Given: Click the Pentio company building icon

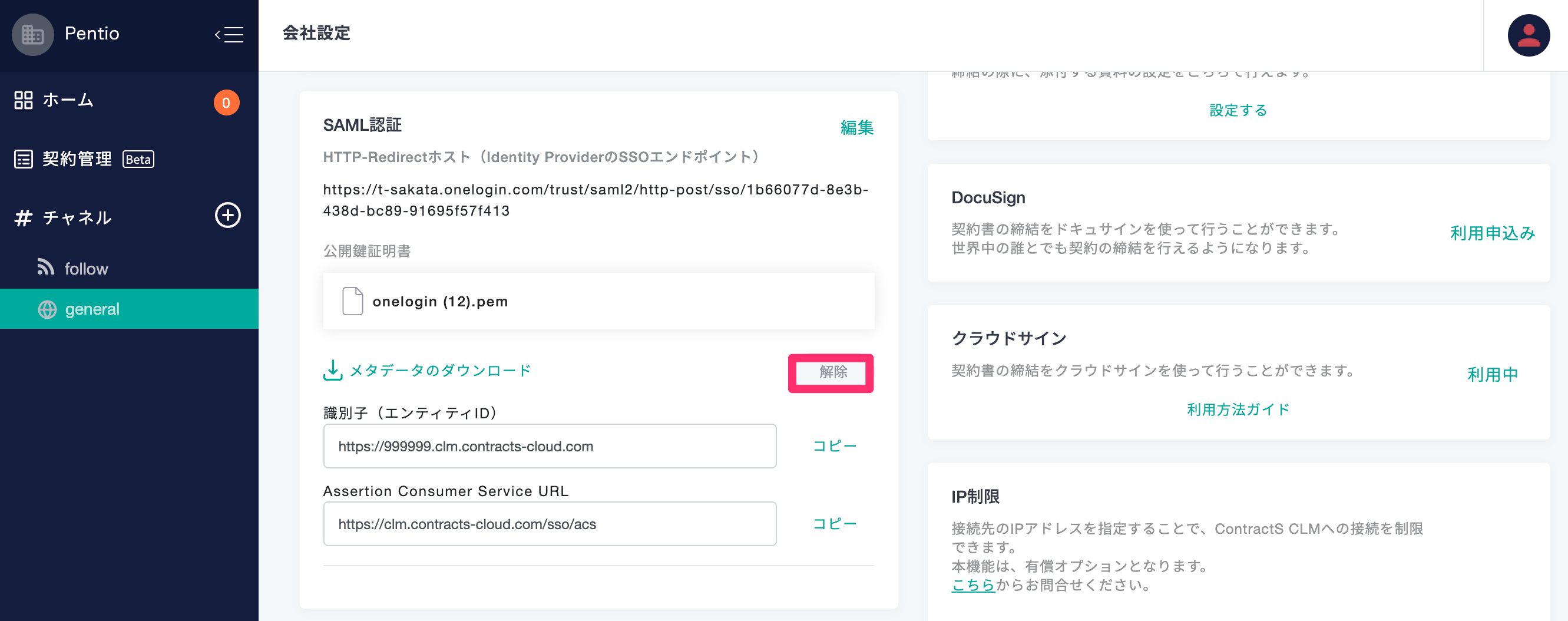Looking at the screenshot, I should point(32,35).
